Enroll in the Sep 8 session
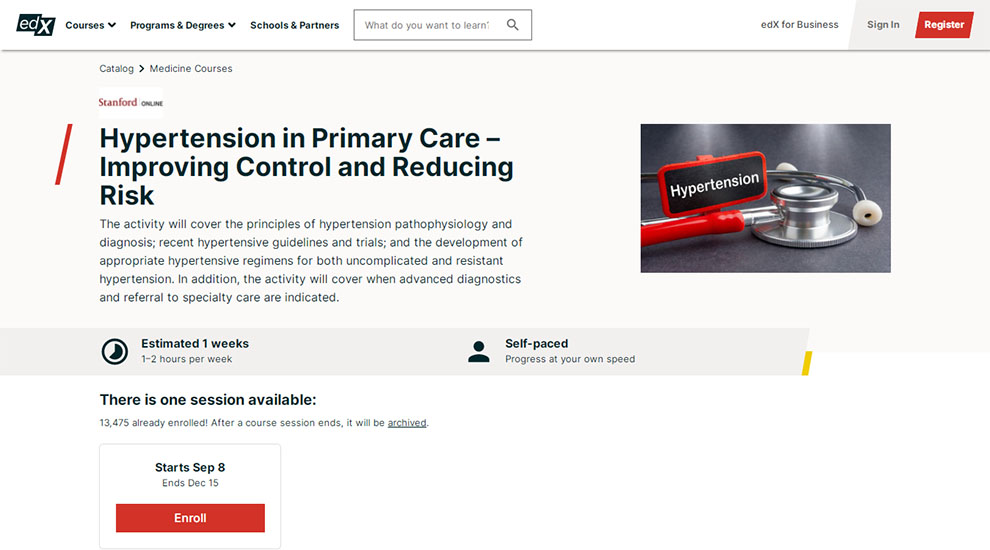This screenshot has width=990, height=550. tap(190, 518)
